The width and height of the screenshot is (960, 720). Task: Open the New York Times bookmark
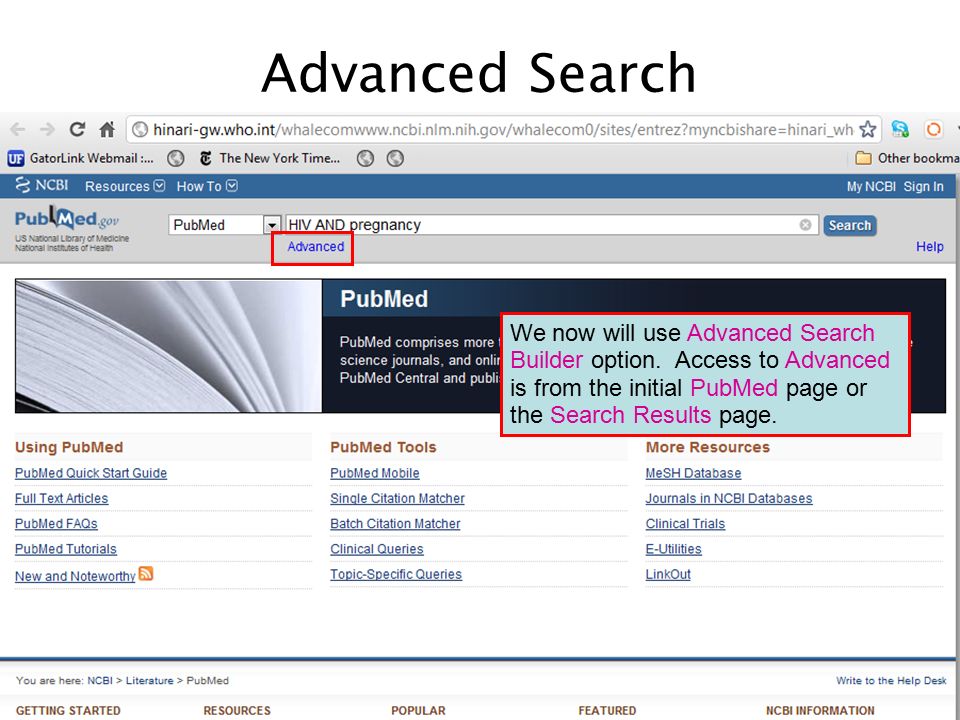coord(270,159)
